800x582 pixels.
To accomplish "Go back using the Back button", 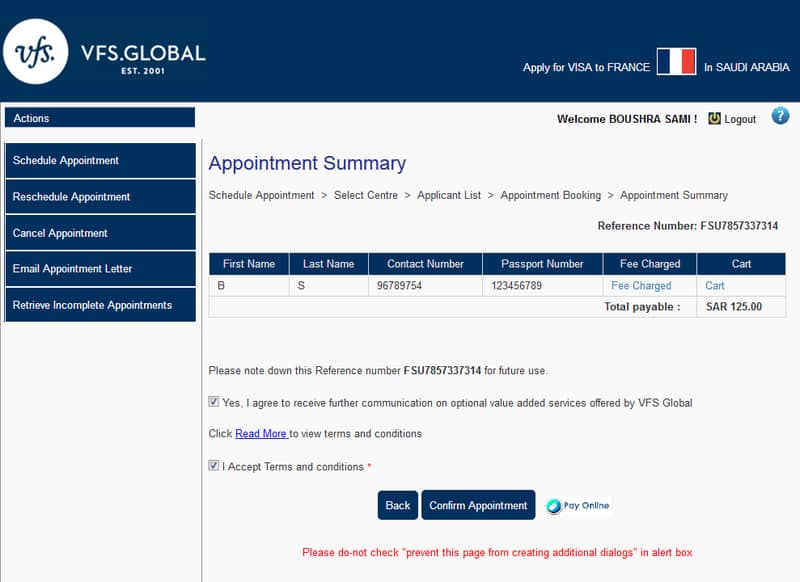I will (x=398, y=505).
